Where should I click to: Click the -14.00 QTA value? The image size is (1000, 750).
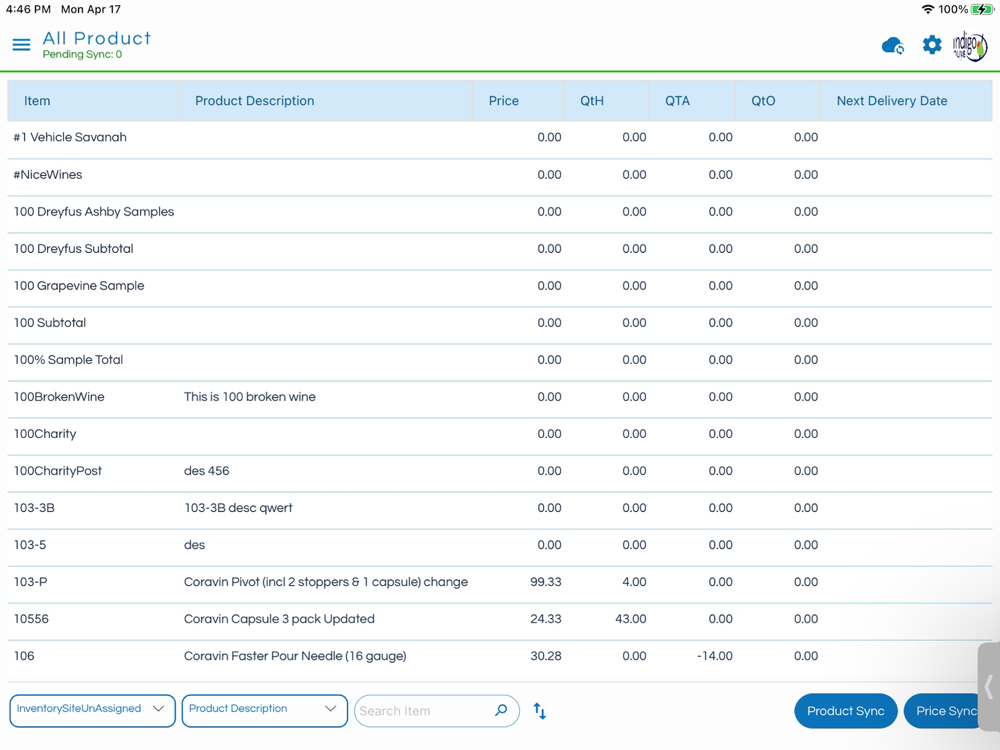715,656
